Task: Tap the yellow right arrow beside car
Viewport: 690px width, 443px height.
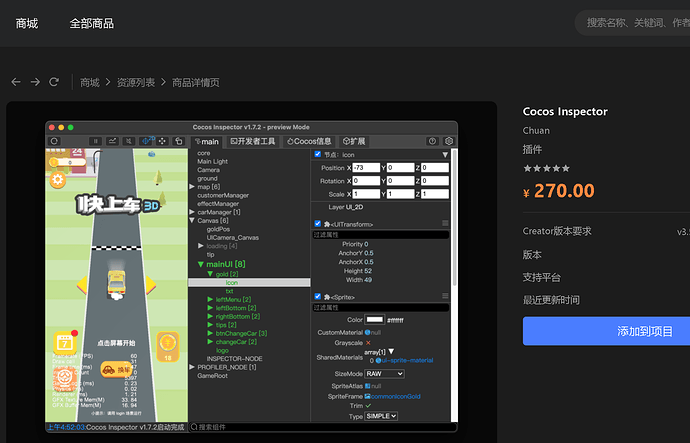Action: tap(151, 286)
